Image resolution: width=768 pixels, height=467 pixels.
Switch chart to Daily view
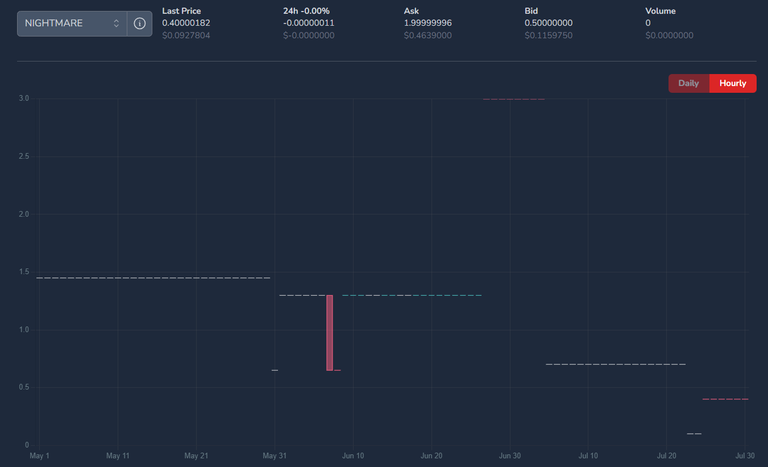click(689, 83)
